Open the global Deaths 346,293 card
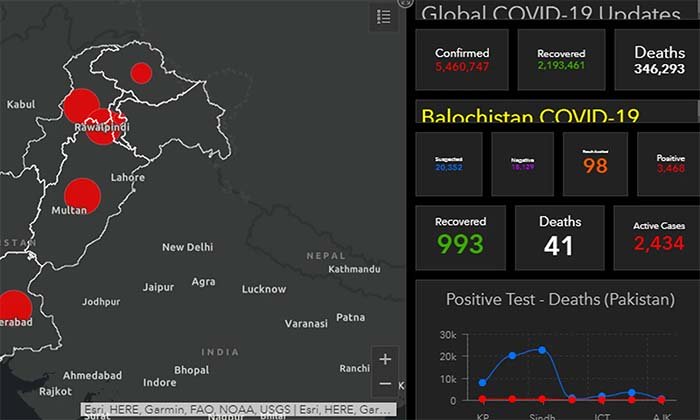This screenshot has height=420, width=700. click(657, 60)
